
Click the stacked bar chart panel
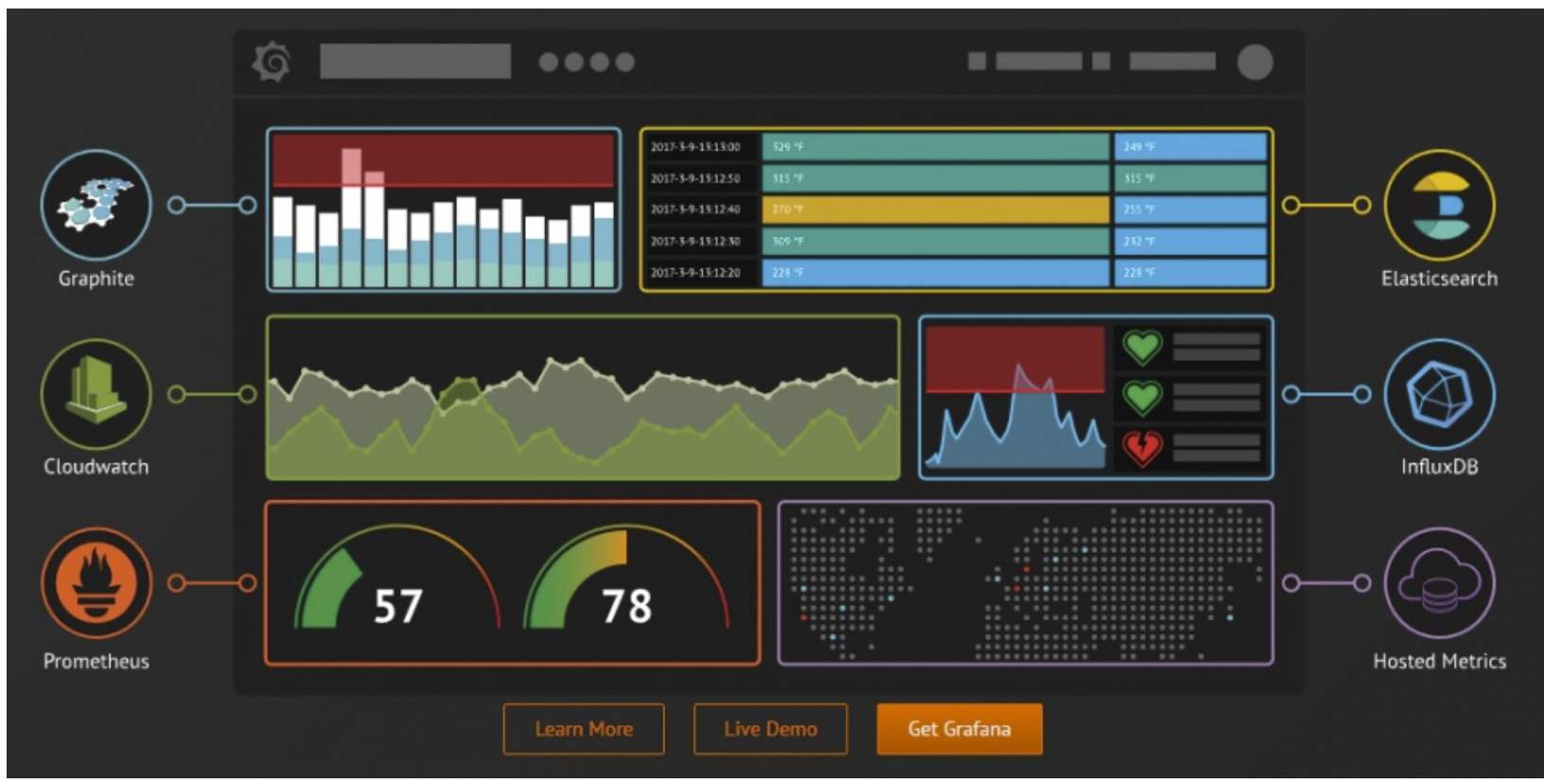click(444, 210)
